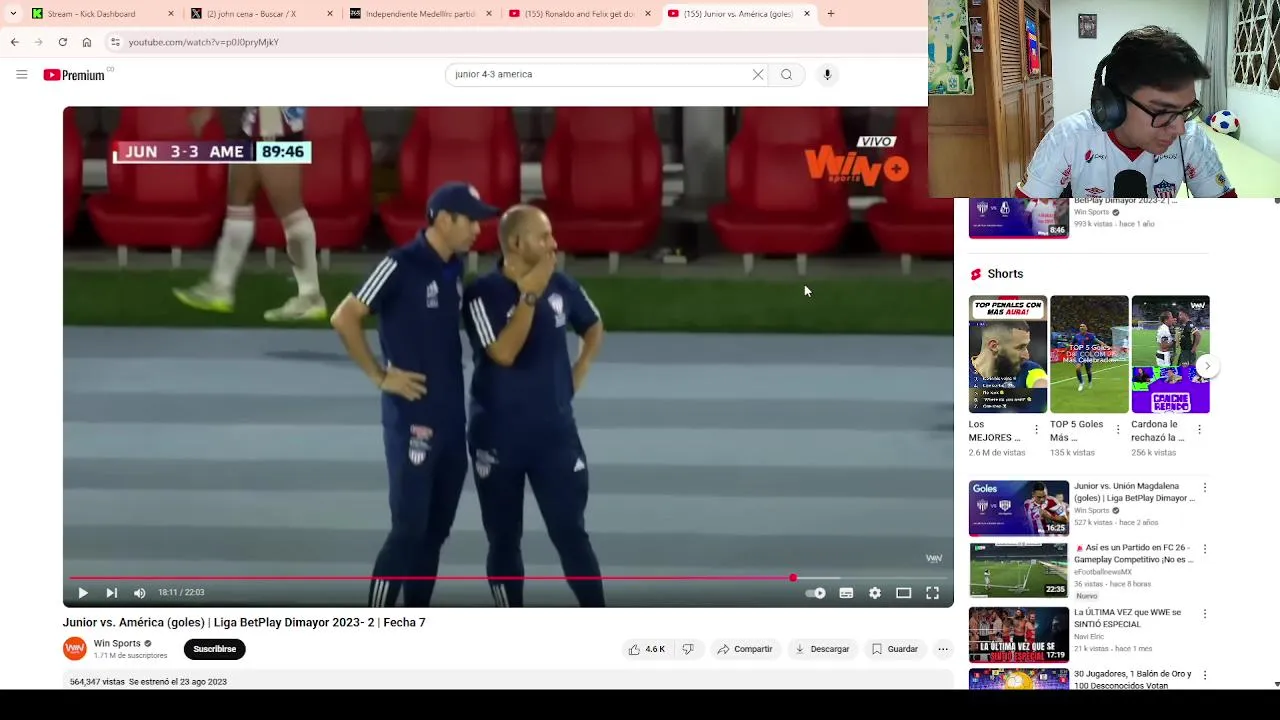
Task: Open options for Cardona short
Action: coord(1199,430)
